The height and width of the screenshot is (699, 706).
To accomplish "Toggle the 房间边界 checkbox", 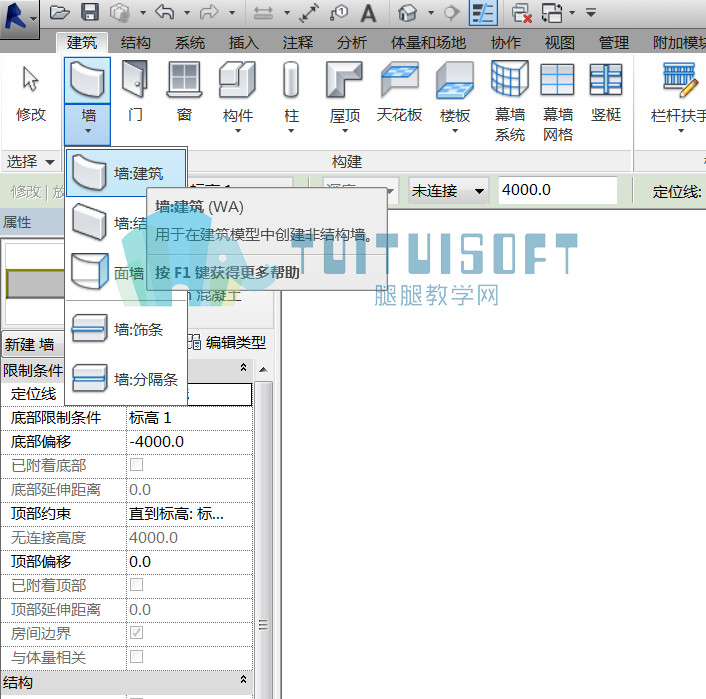I will [136, 632].
